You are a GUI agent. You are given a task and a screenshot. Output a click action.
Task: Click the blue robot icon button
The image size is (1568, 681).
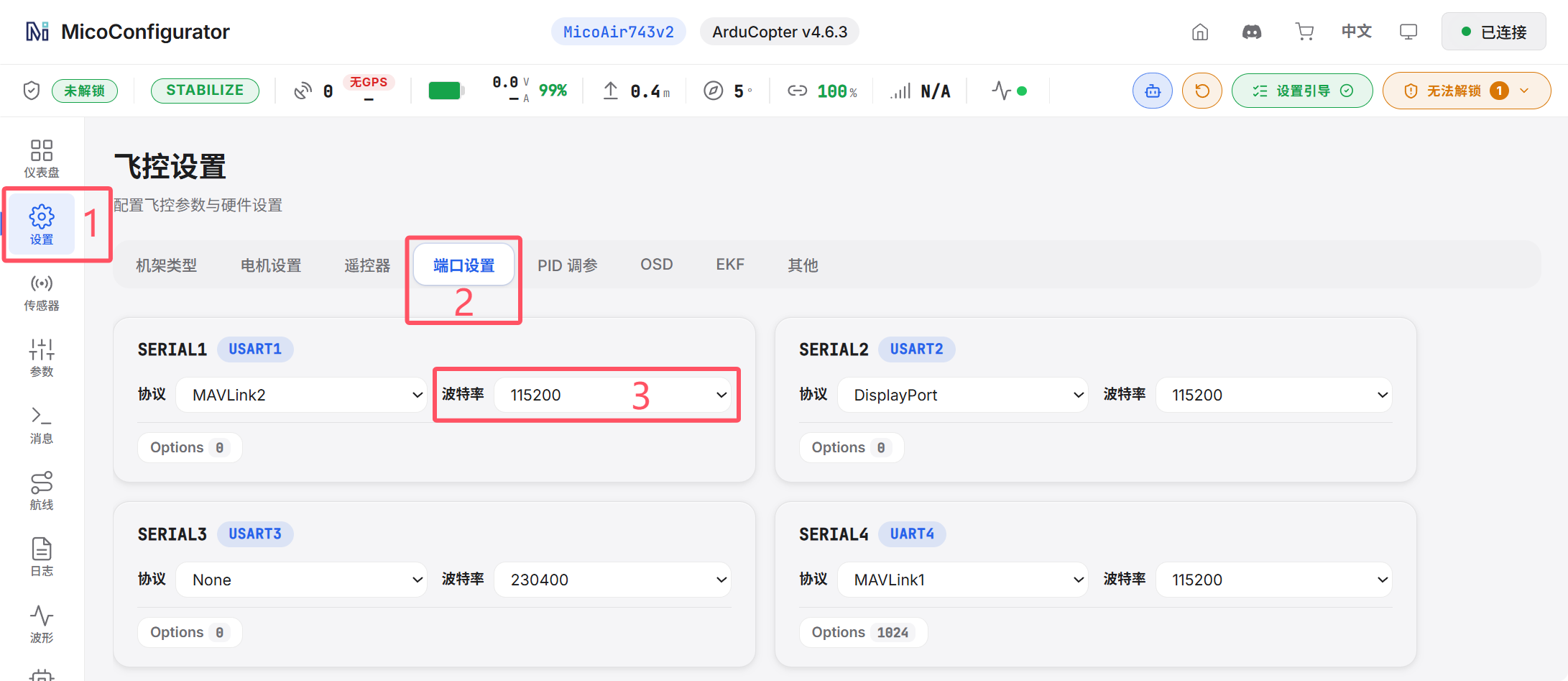(x=1152, y=91)
